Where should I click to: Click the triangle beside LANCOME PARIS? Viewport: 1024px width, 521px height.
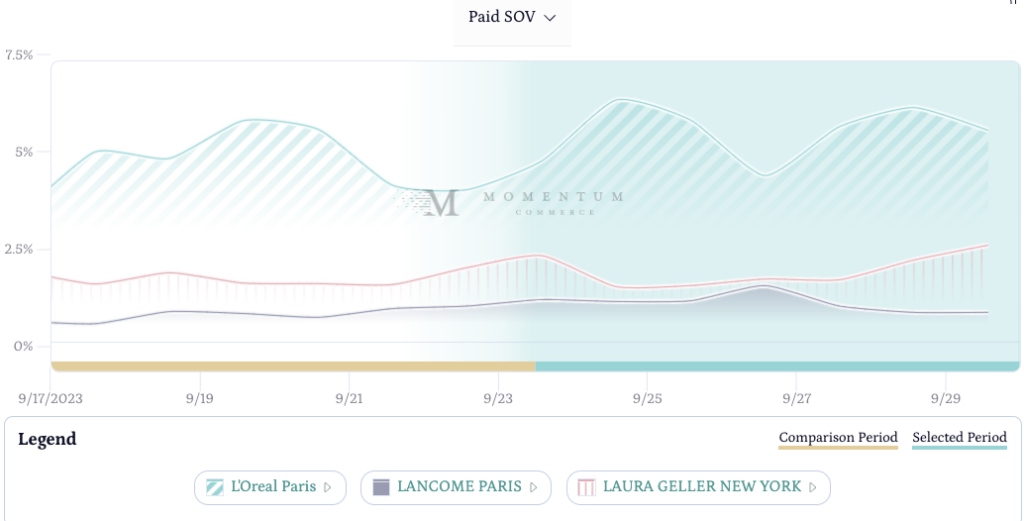[x=534, y=487]
